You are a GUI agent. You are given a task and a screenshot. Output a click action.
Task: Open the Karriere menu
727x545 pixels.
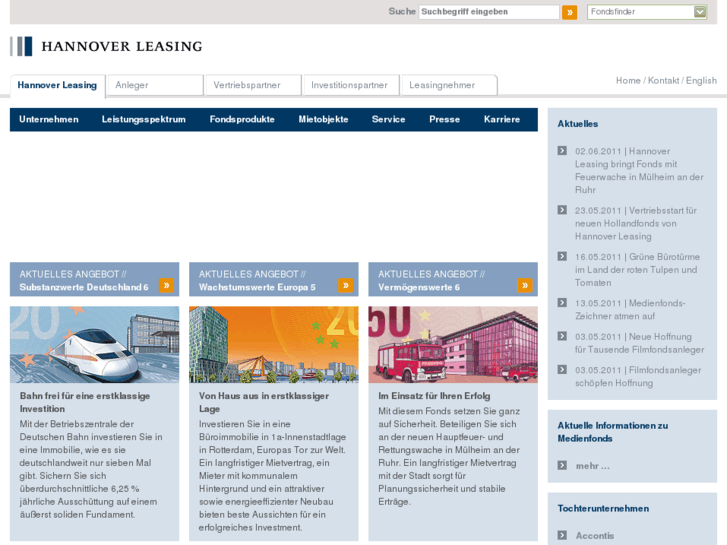pos(502,120)
